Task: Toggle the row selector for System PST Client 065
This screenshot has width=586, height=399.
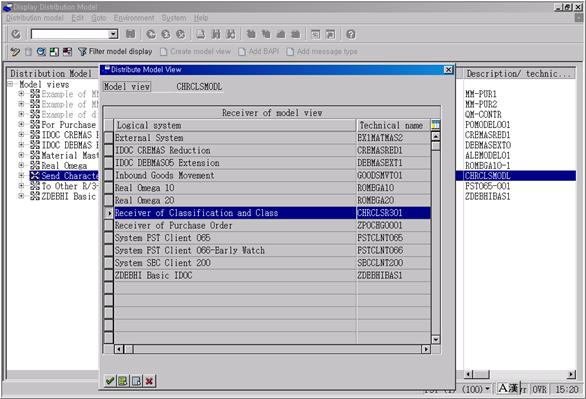Action: point(108,238)
